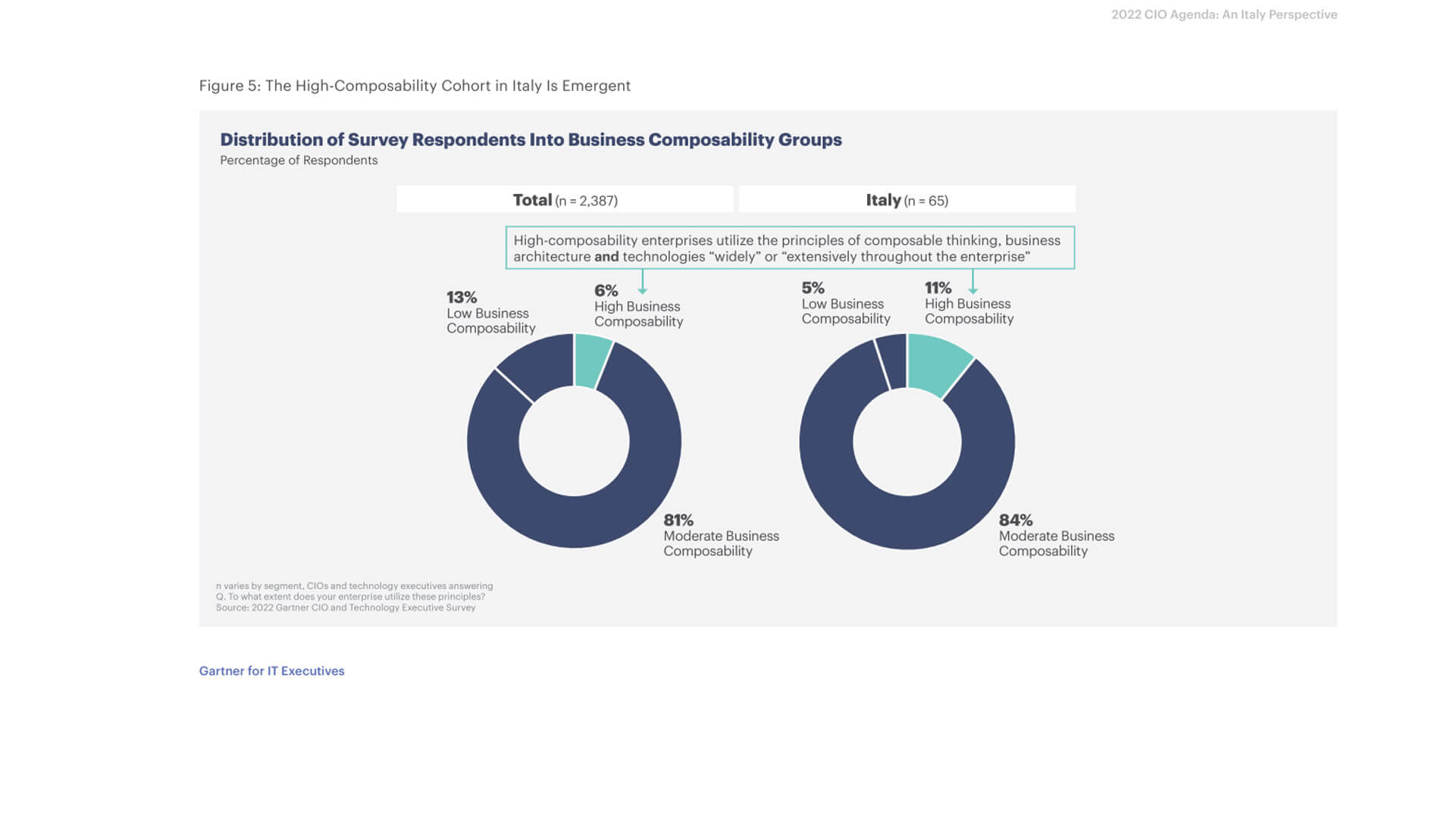Click the small Low Composability slice in Italy donut
The image size is (1456, 819).
(x=893, y=361)
